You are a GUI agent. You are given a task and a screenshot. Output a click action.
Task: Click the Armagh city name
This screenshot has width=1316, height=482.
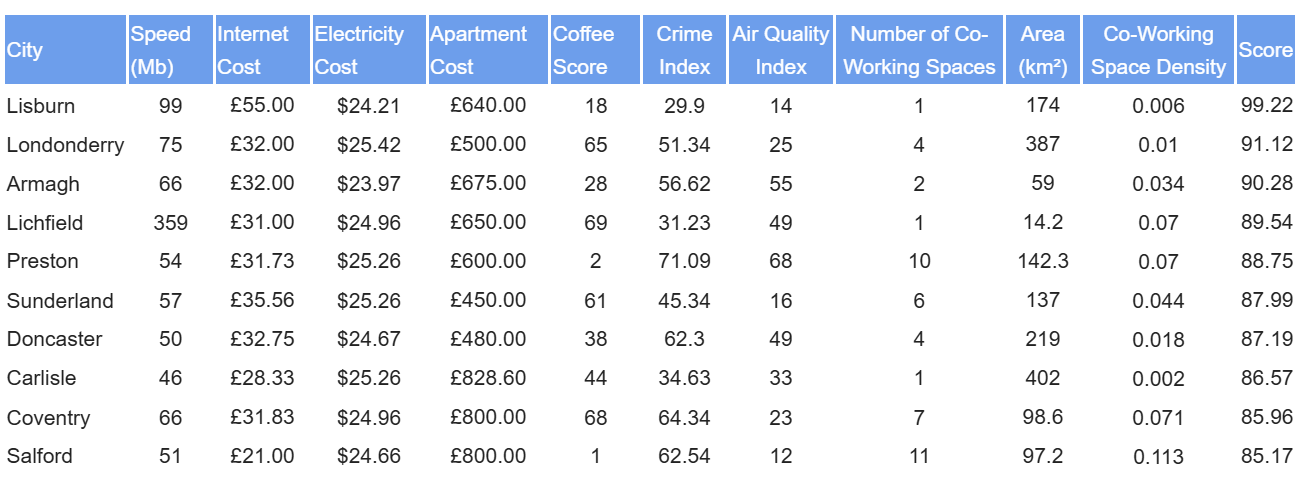[x=43, y=184]
